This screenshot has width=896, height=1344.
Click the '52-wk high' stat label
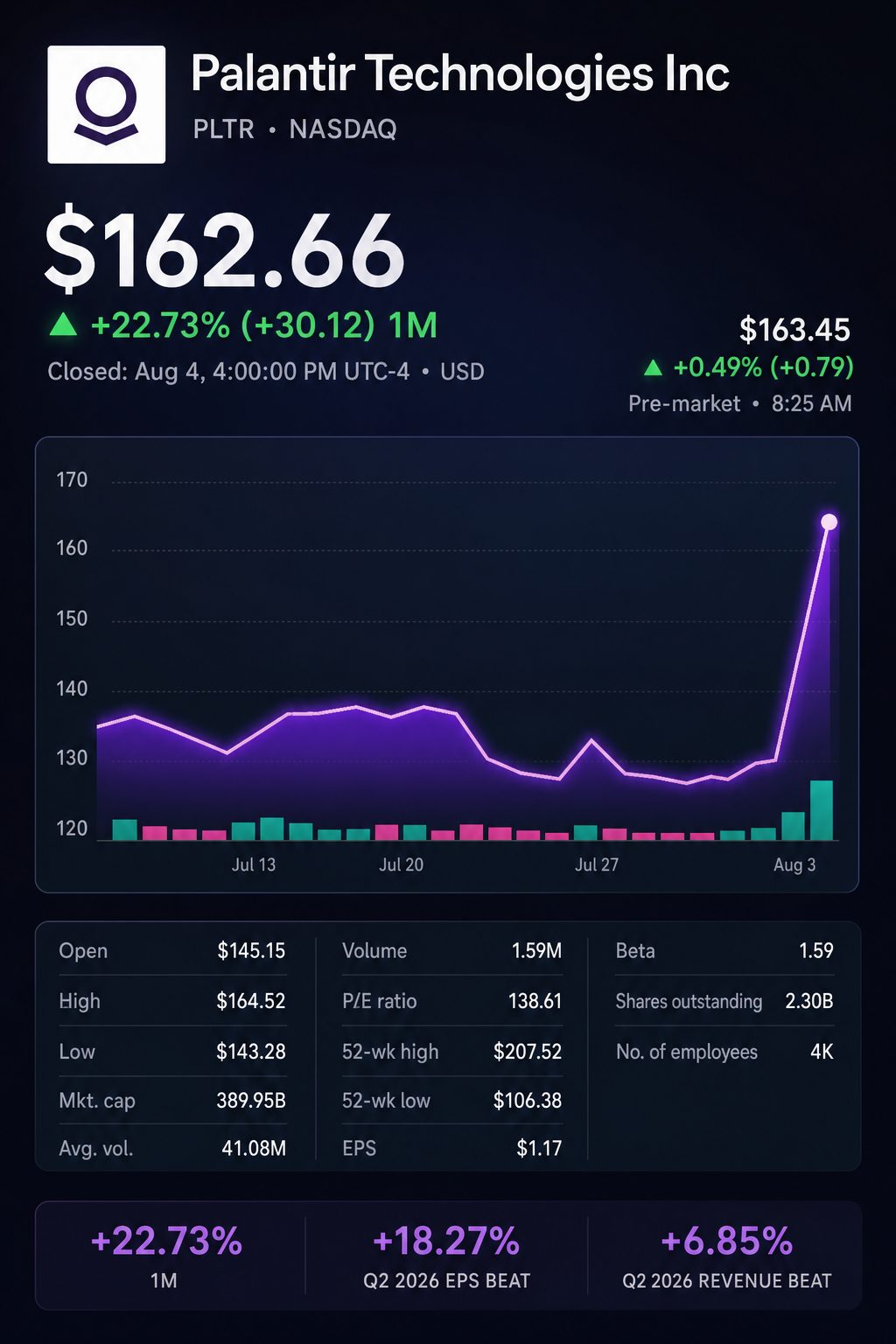coord(390,1052)
